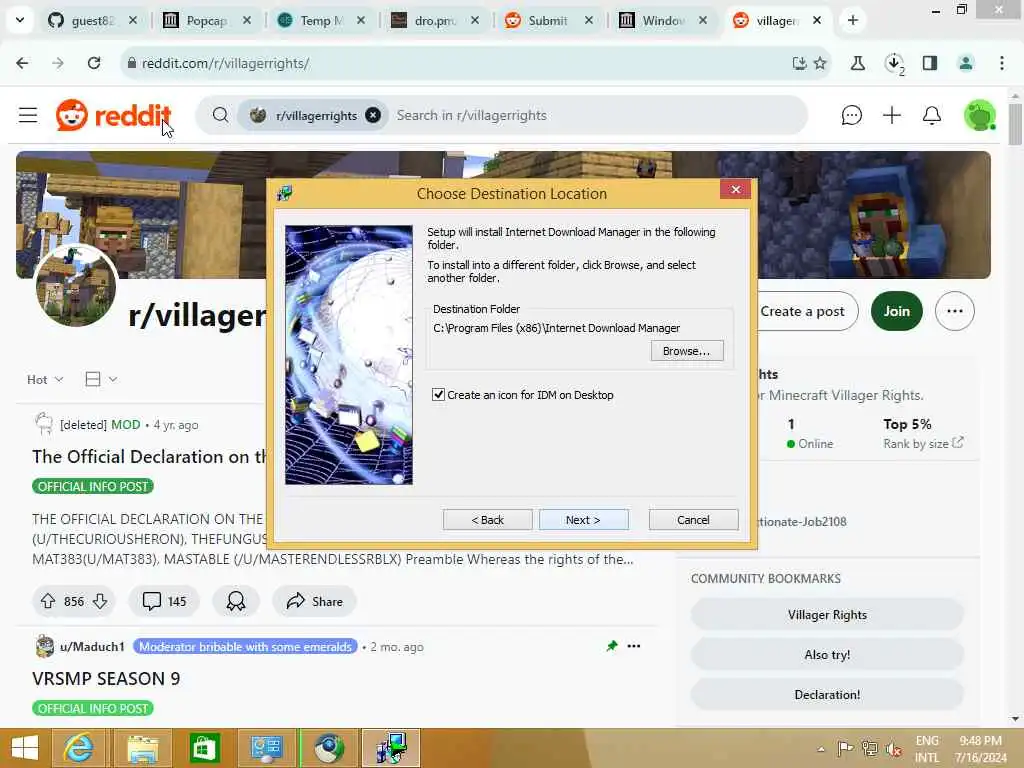Share the Official Declaration post
This screenshot has width=1024, height=768.
[314, 601]
